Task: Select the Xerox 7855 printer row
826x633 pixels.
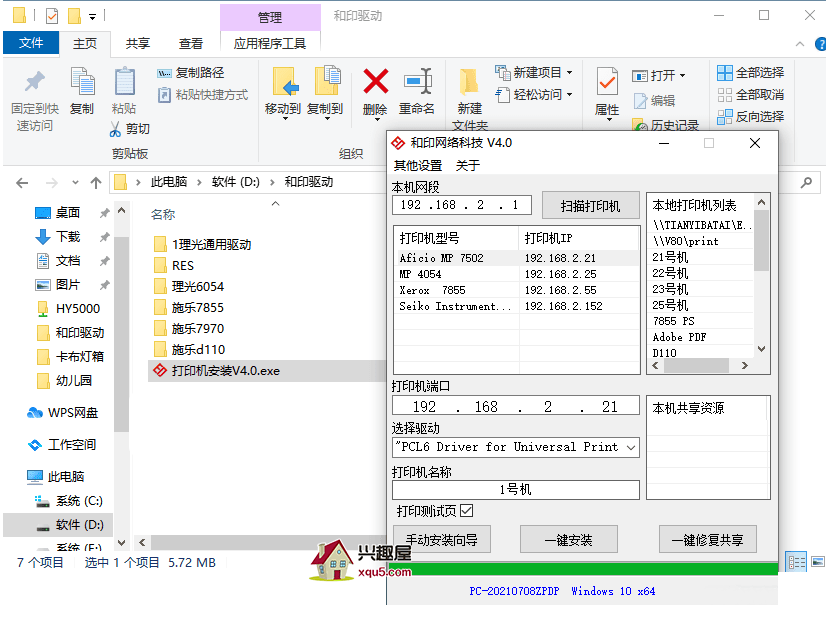Action: (516, 290)
